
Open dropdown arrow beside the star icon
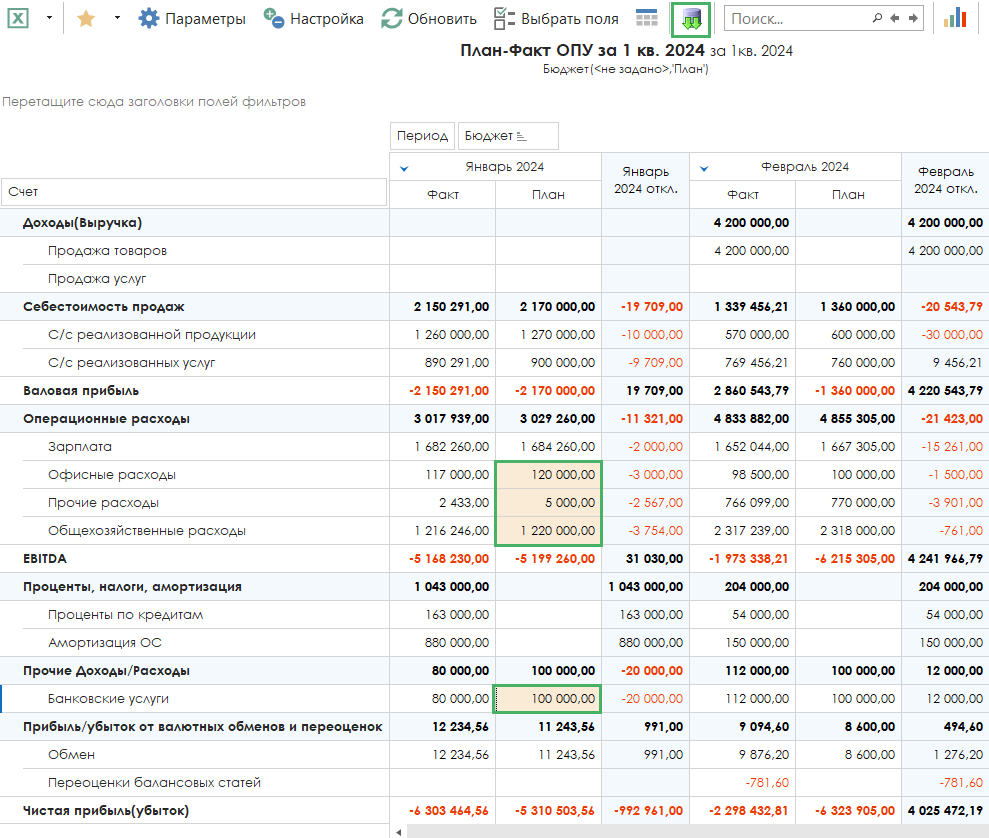pyautogui.click(x=116, y=18)
